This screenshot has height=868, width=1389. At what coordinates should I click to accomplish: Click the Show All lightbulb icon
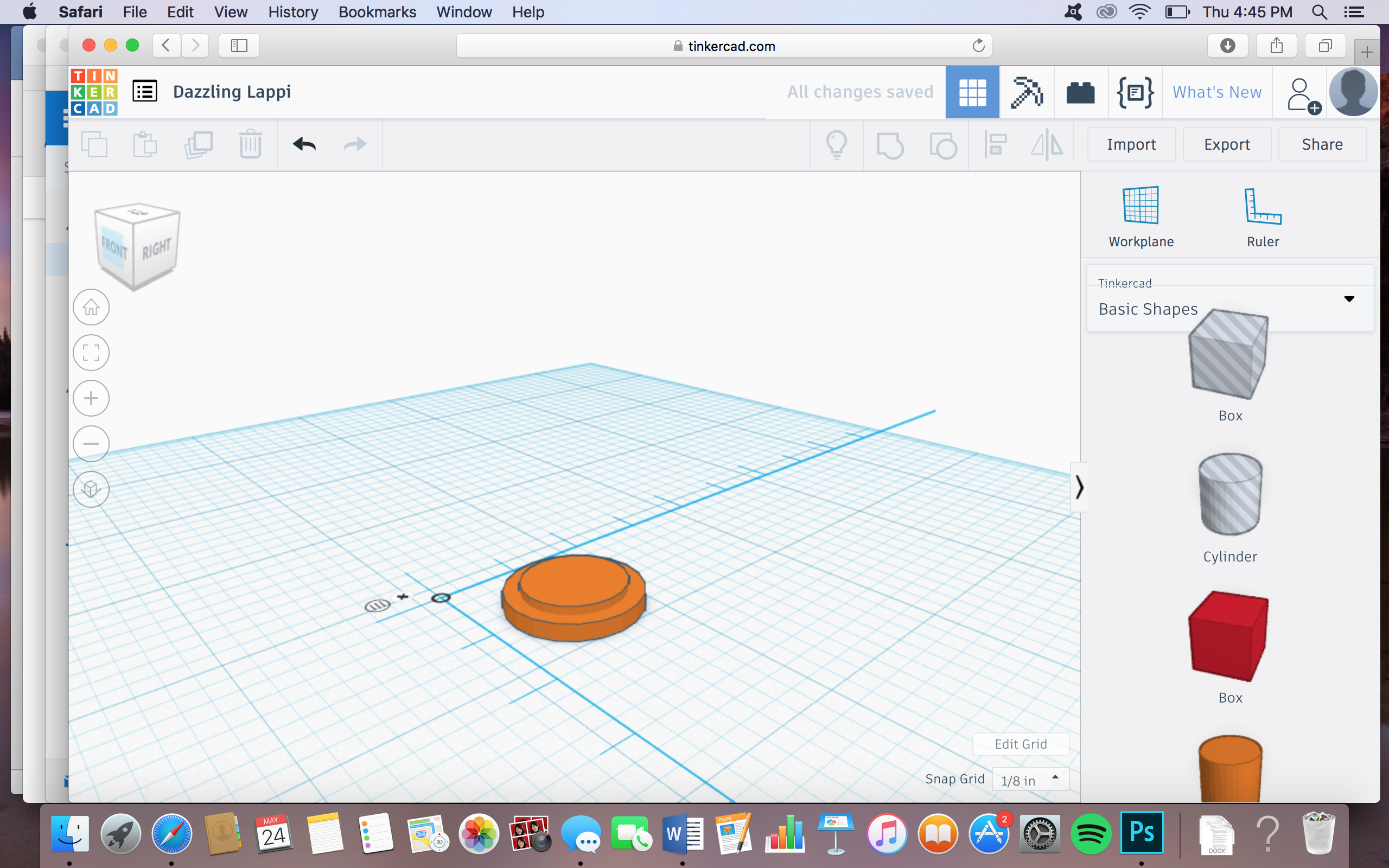click(x=836, y=145)
